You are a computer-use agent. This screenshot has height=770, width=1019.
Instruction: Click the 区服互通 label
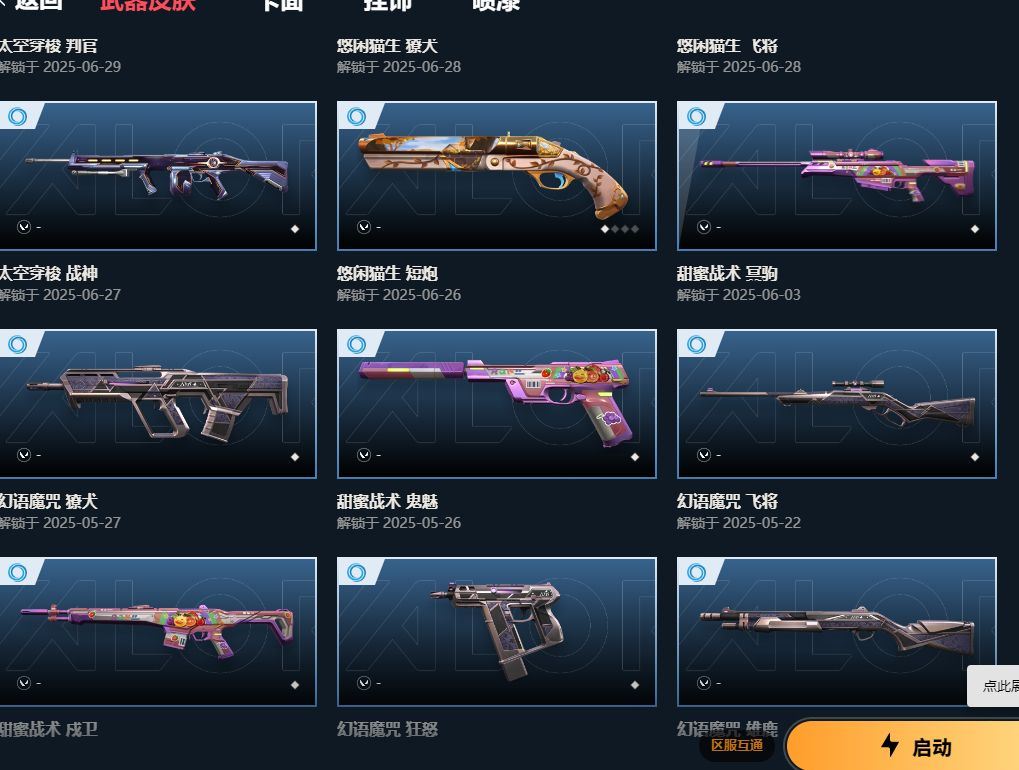click(x=737, y=745)
